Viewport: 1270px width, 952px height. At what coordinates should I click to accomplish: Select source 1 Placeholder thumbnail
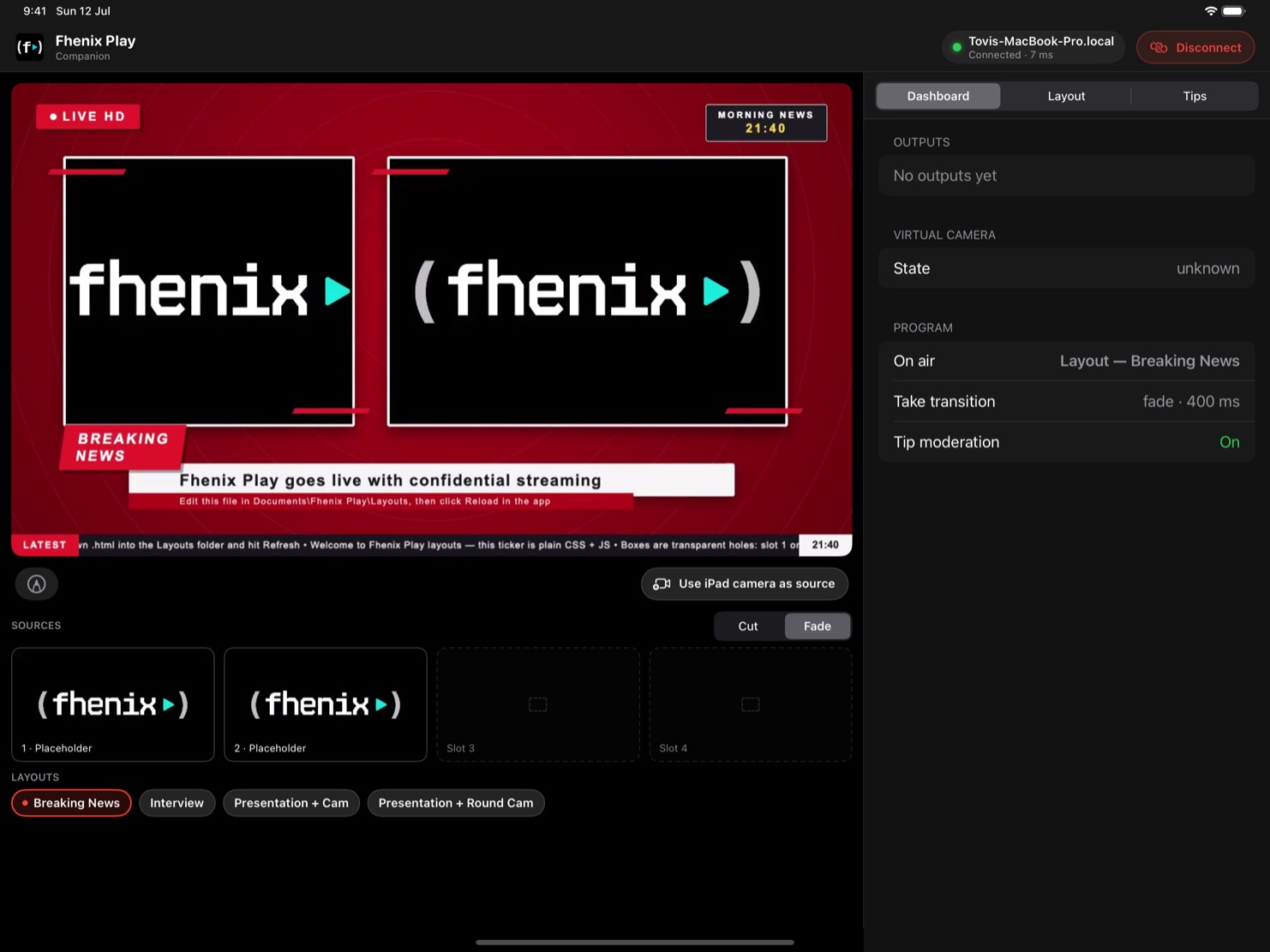click(x=113, y=704)
